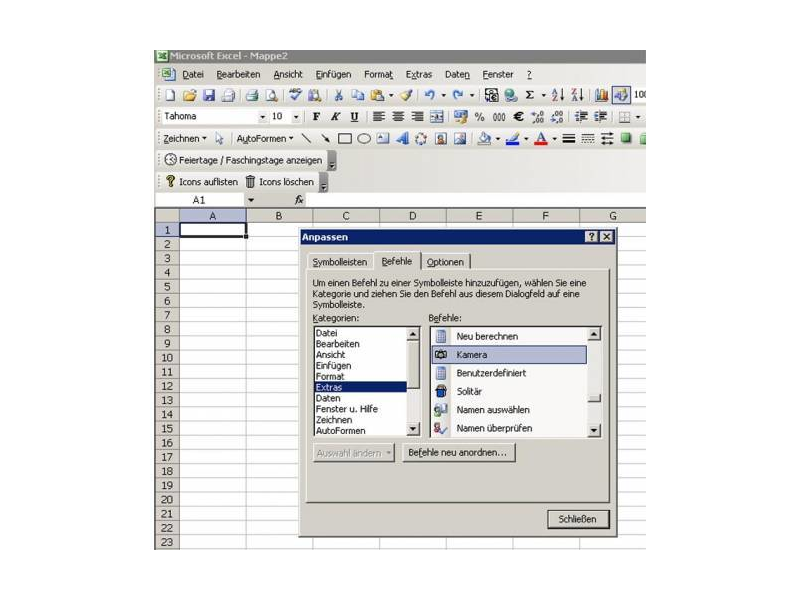Align cell text left
The height and width of the screenshot is (600, 800).
379,117
